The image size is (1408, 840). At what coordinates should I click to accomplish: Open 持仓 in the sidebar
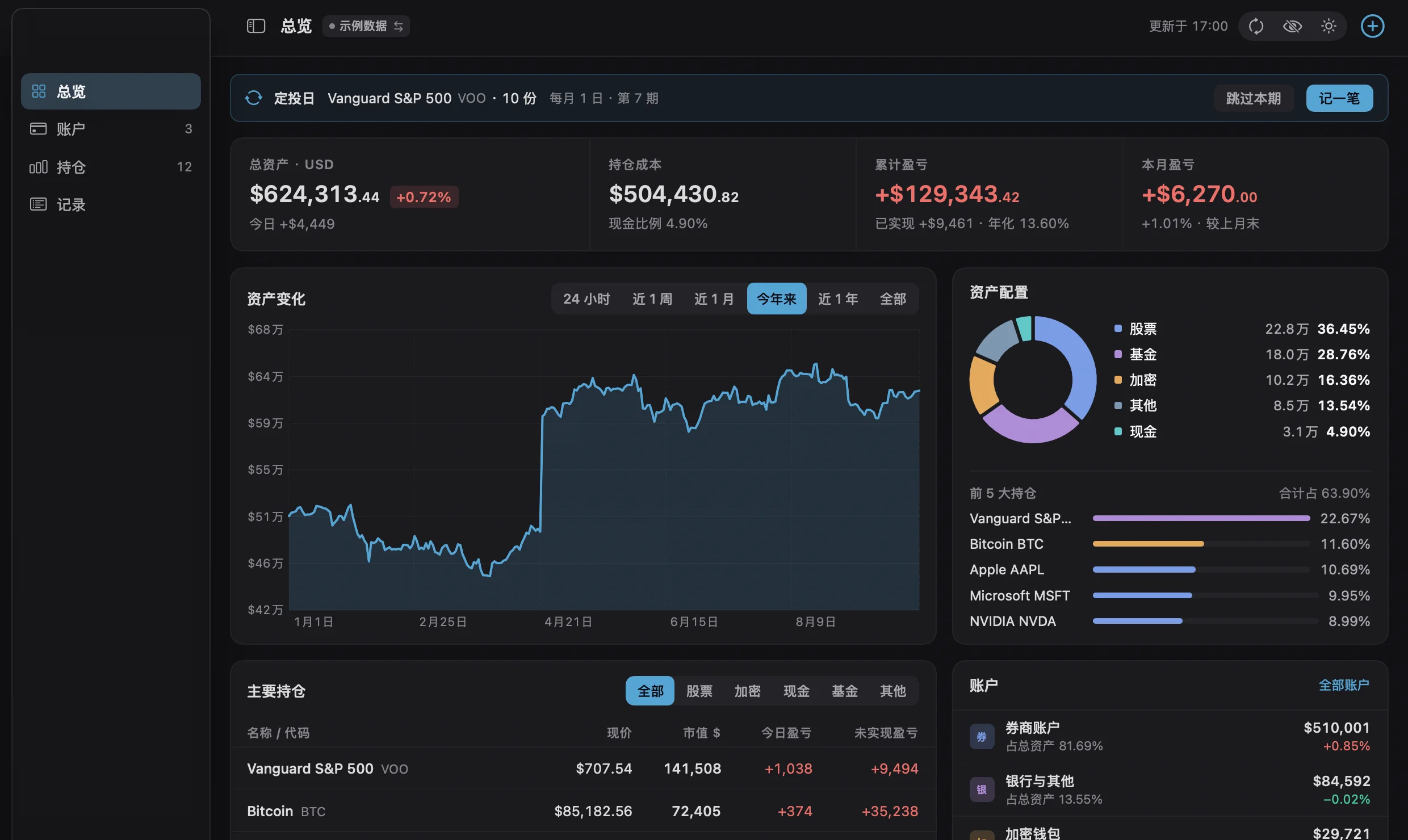point(111,167)
